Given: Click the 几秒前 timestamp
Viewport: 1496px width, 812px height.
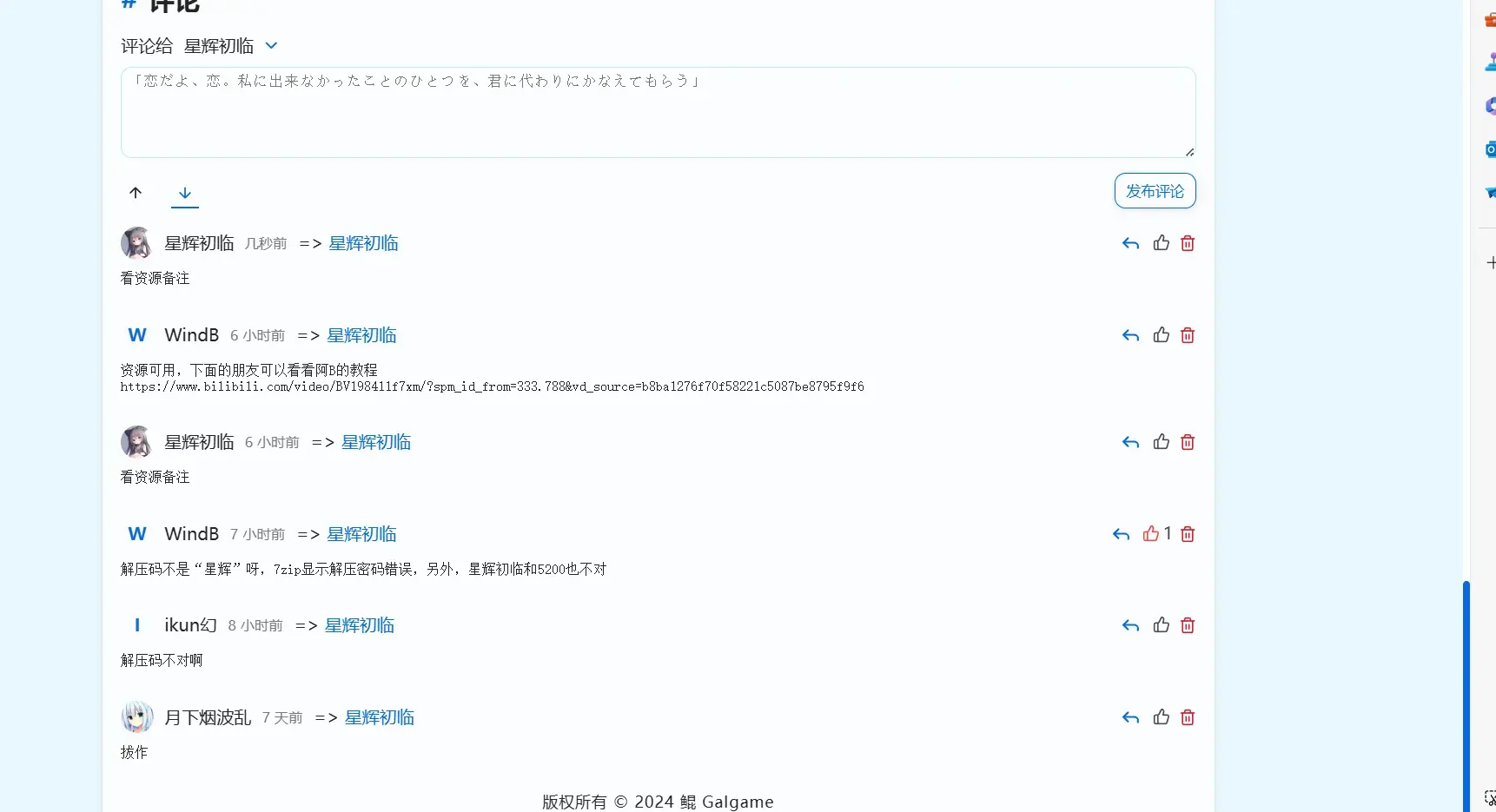Looking at the screenshot, I should [266, 244].
